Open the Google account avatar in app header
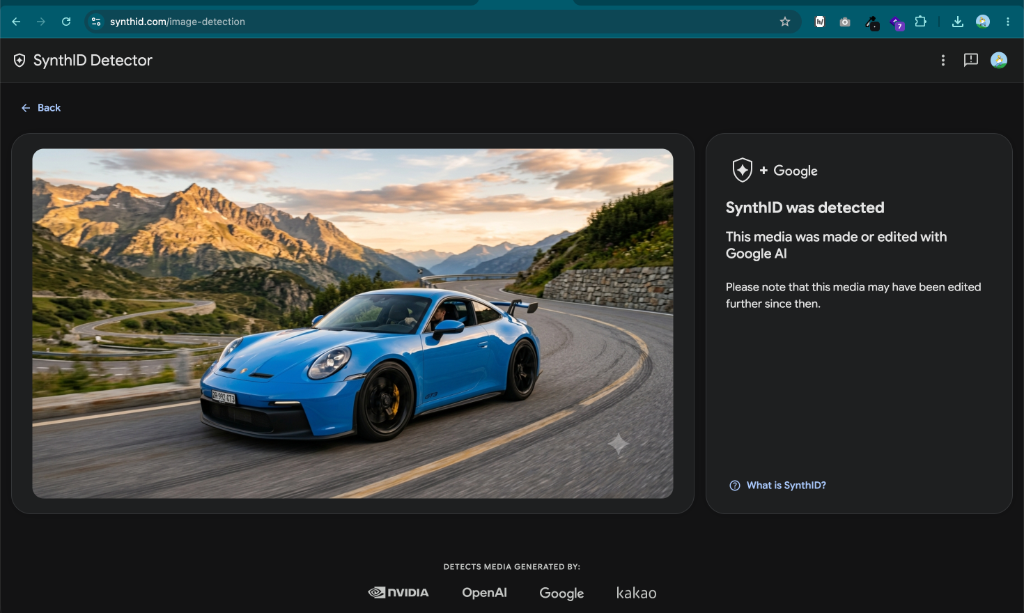Viewport: 1024px width, 613px height. (999, 60)
